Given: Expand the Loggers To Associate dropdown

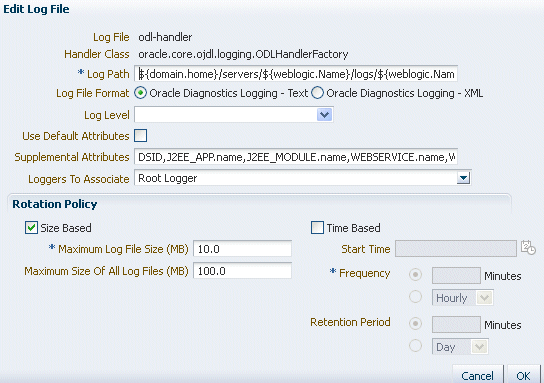Looking at the screenshot, I should tap(464, 178).
